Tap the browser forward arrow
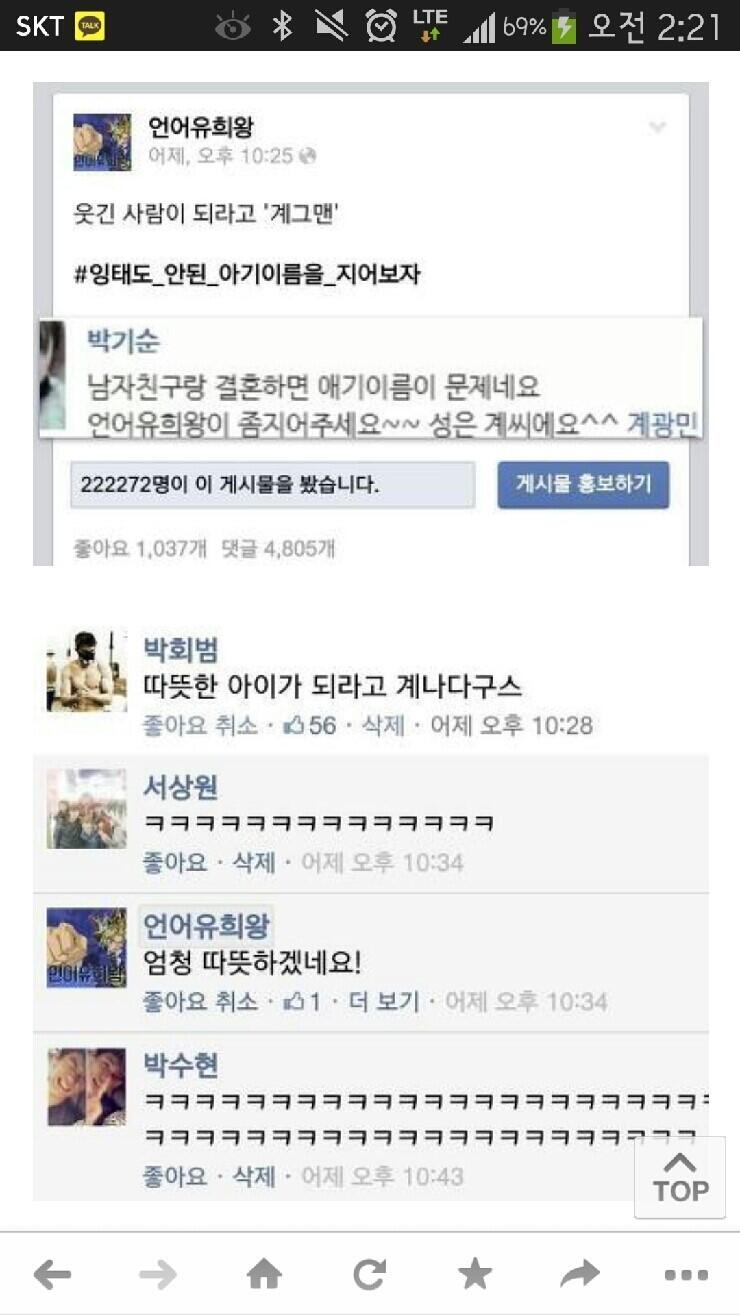 pyautogui.click(x=157, y=1274)
